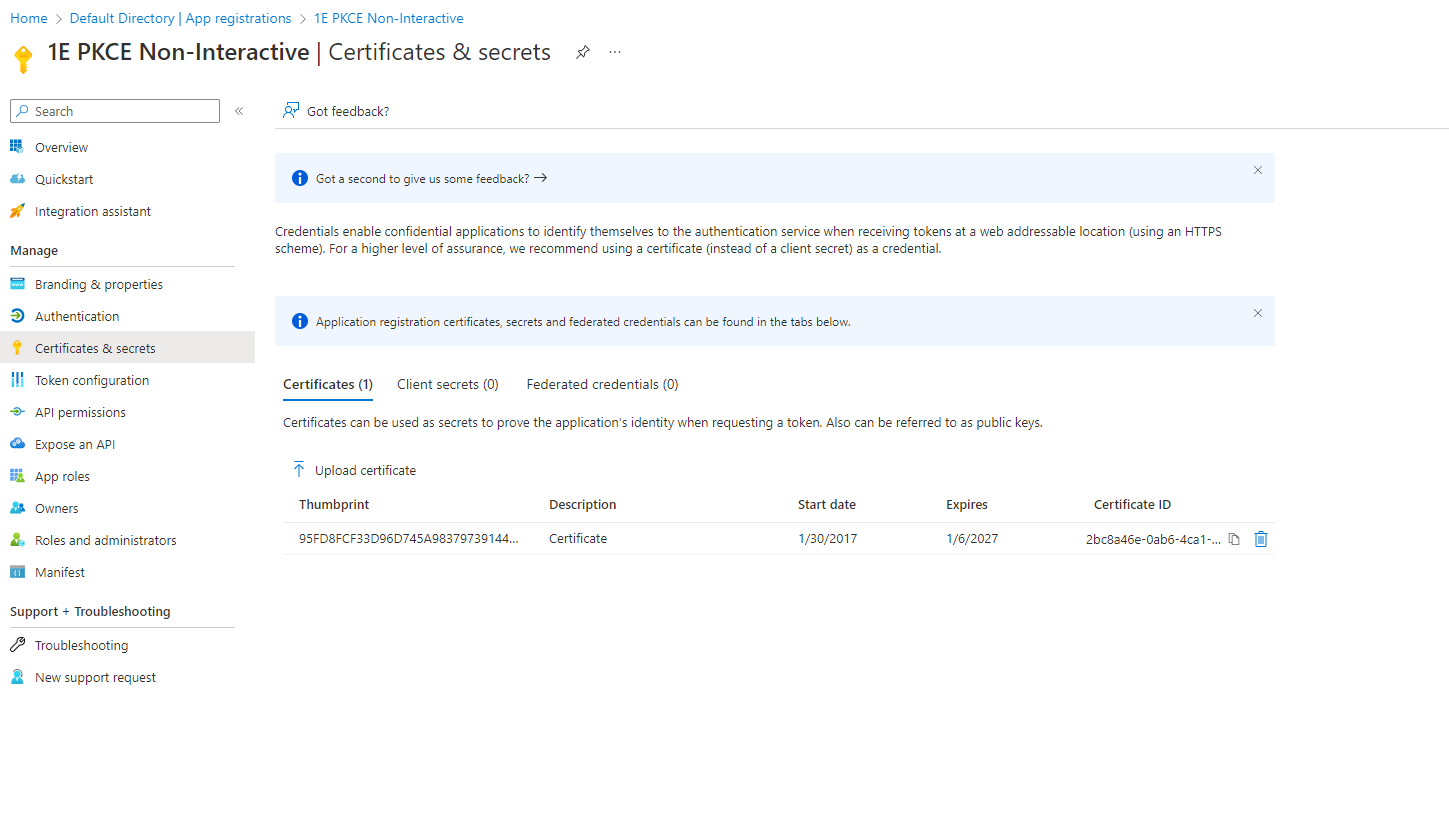Click the Description value Certificate

tap(578, 538)
